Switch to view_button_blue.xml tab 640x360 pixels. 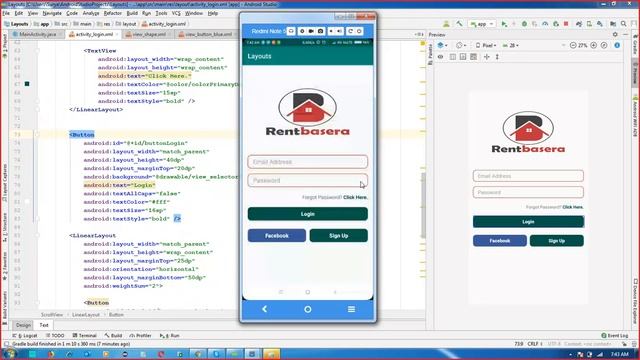tap(207, 34)
